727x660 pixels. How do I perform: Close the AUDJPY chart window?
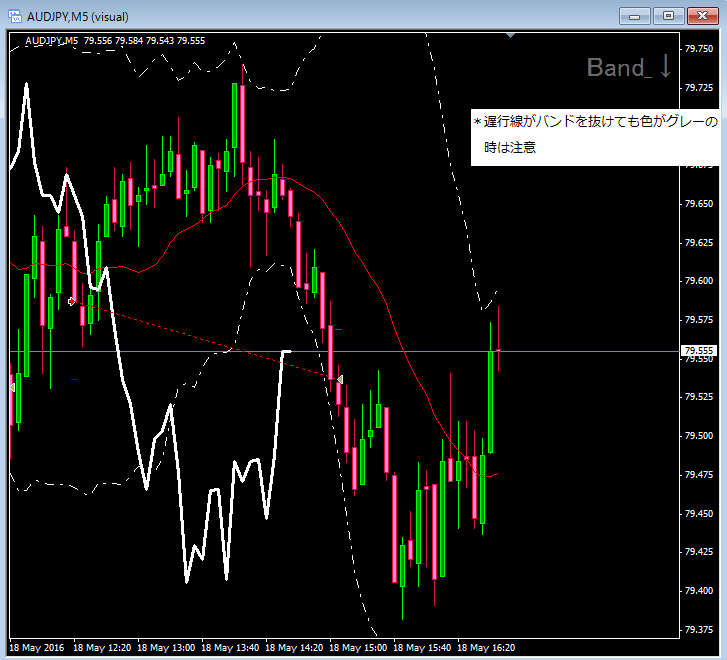[x=703, y=15]
